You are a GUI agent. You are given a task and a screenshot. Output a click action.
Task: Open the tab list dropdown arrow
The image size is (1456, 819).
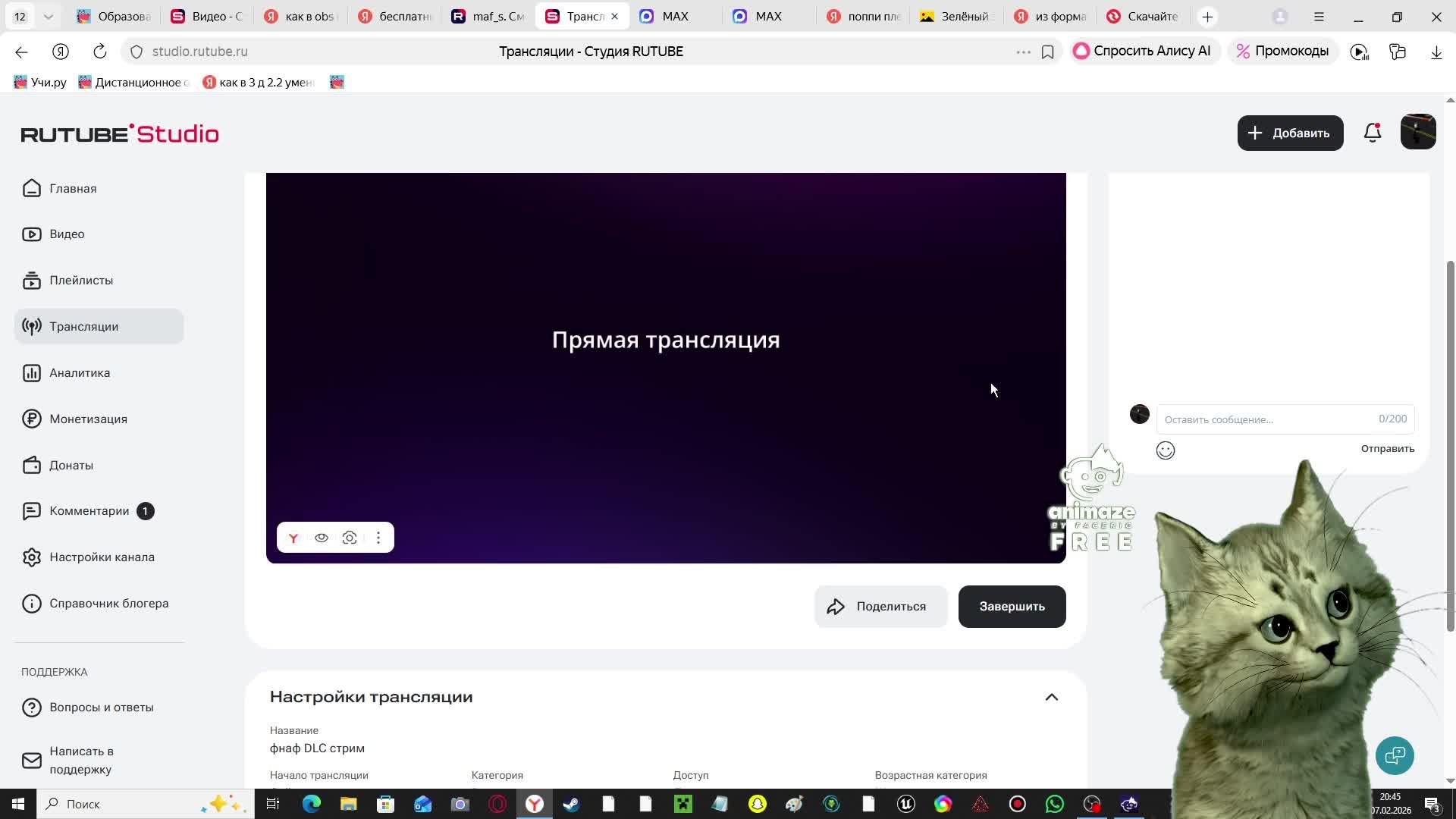tap(48, 17)
